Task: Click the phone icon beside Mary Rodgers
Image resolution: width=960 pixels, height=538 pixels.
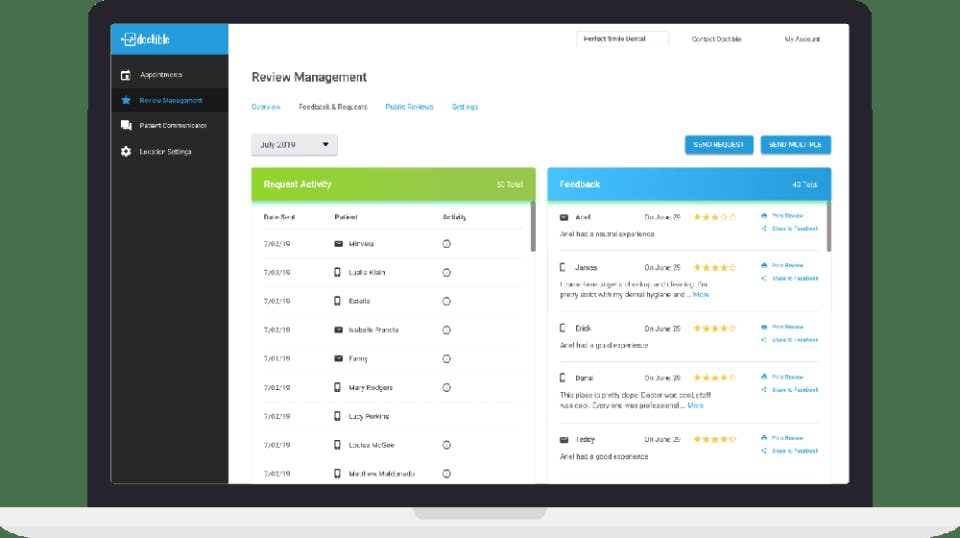Action: point(337,387)
